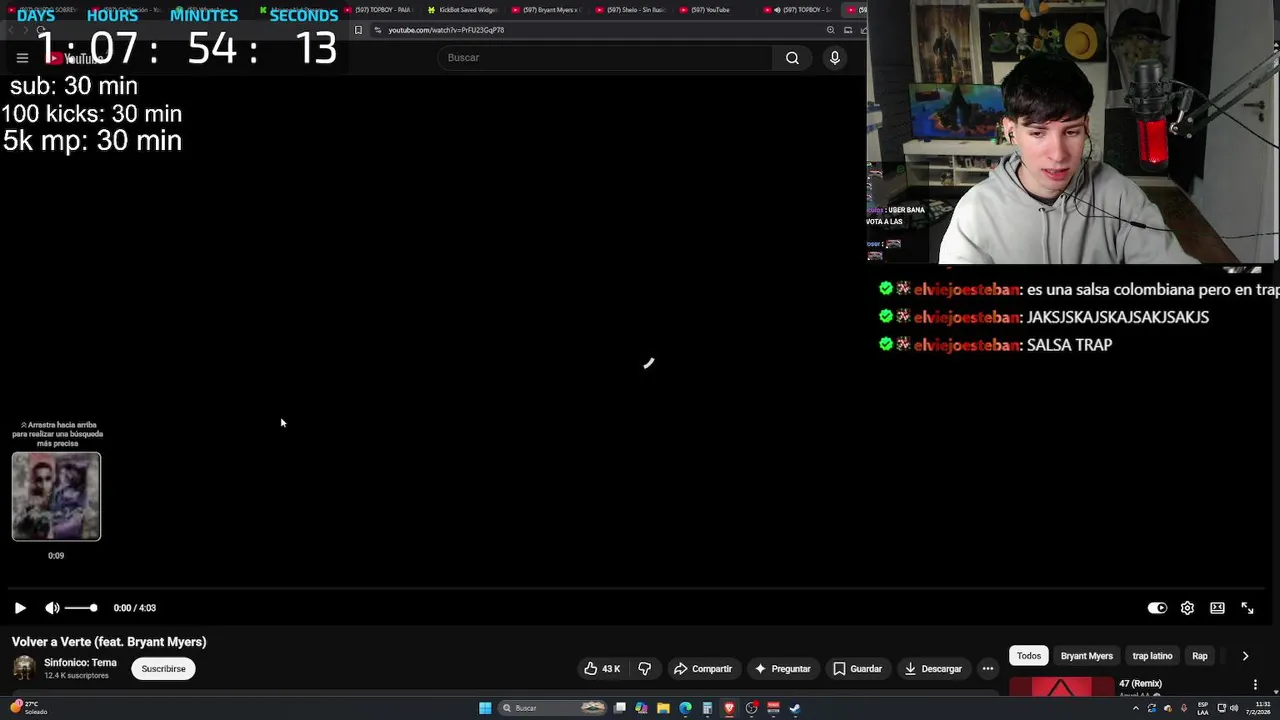Image resolution: width=1280 pixels, height=720 pixels.
Task: Open Microsoft Edge from taskbar
Action: [685, 708]
